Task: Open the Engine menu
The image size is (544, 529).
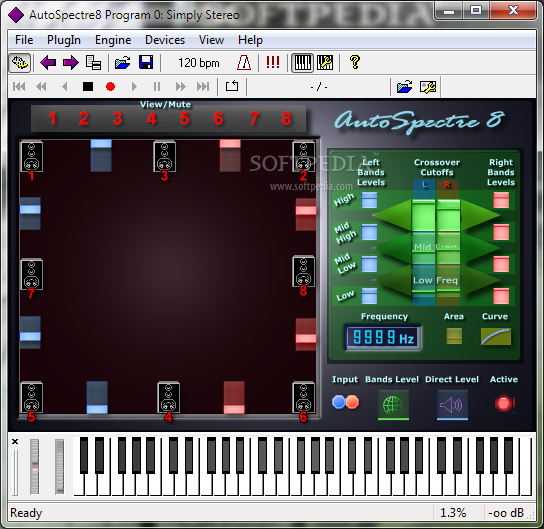Action: [113, 40]
